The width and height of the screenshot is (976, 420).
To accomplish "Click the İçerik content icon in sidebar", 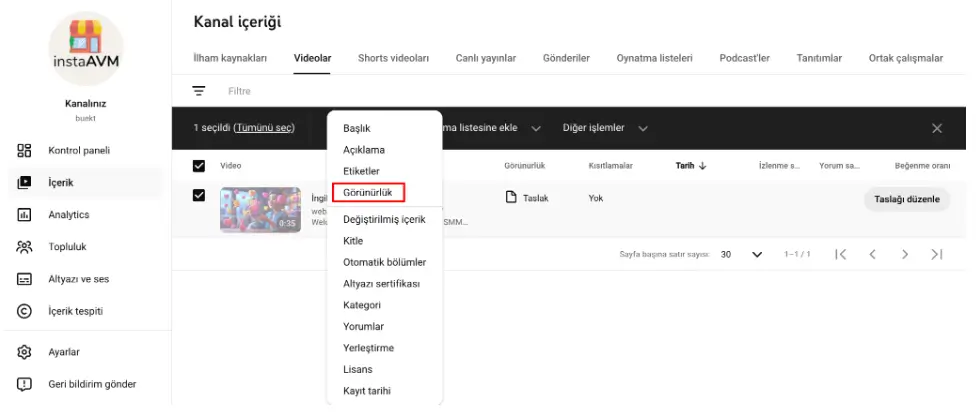I will pyautogui.click(x=24, y=183).
